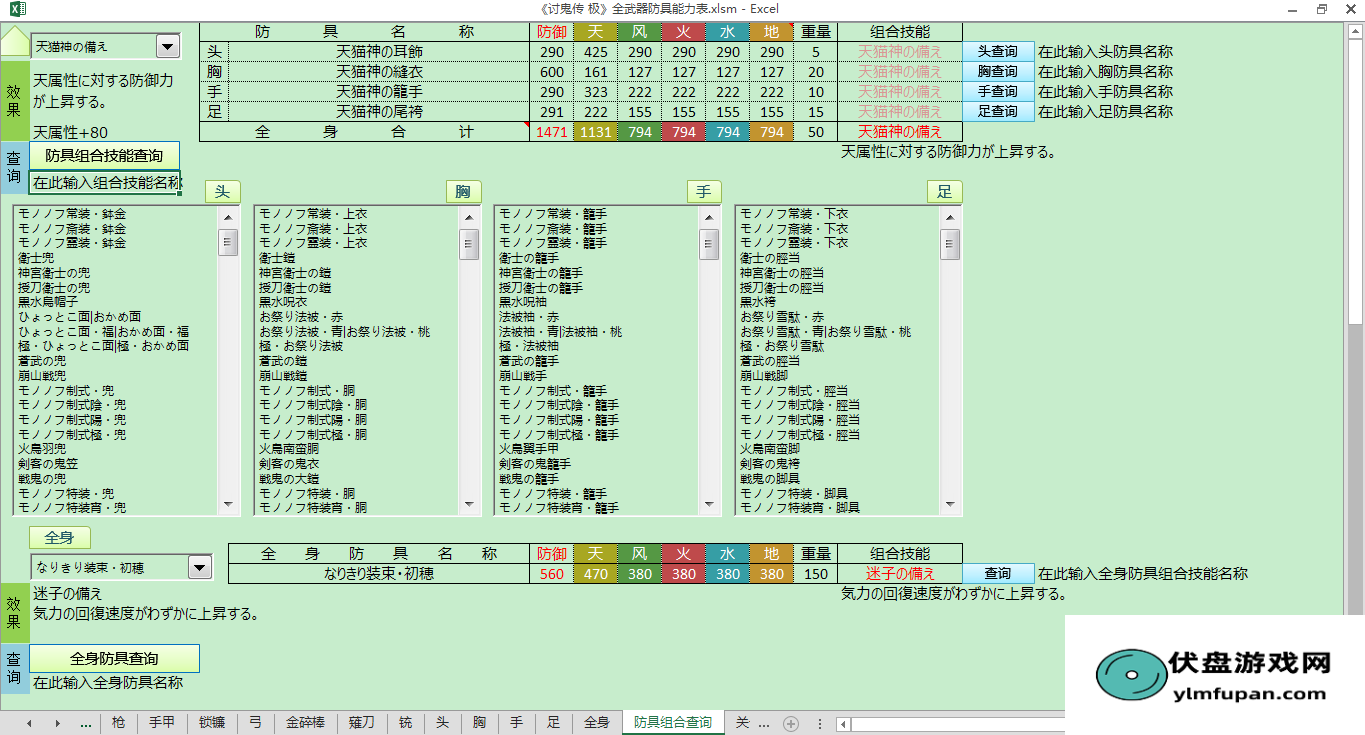Click the down arrow of the 手 listbox scrollbar
The width and height of the screenshot is (1365, 735).
(x=709, y=505)
